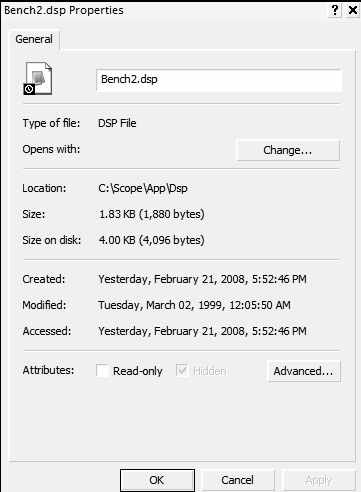Image resolution: width=361 pixels, height=492 pixels.
Task: Select the General tab
Action: point(34,39)
